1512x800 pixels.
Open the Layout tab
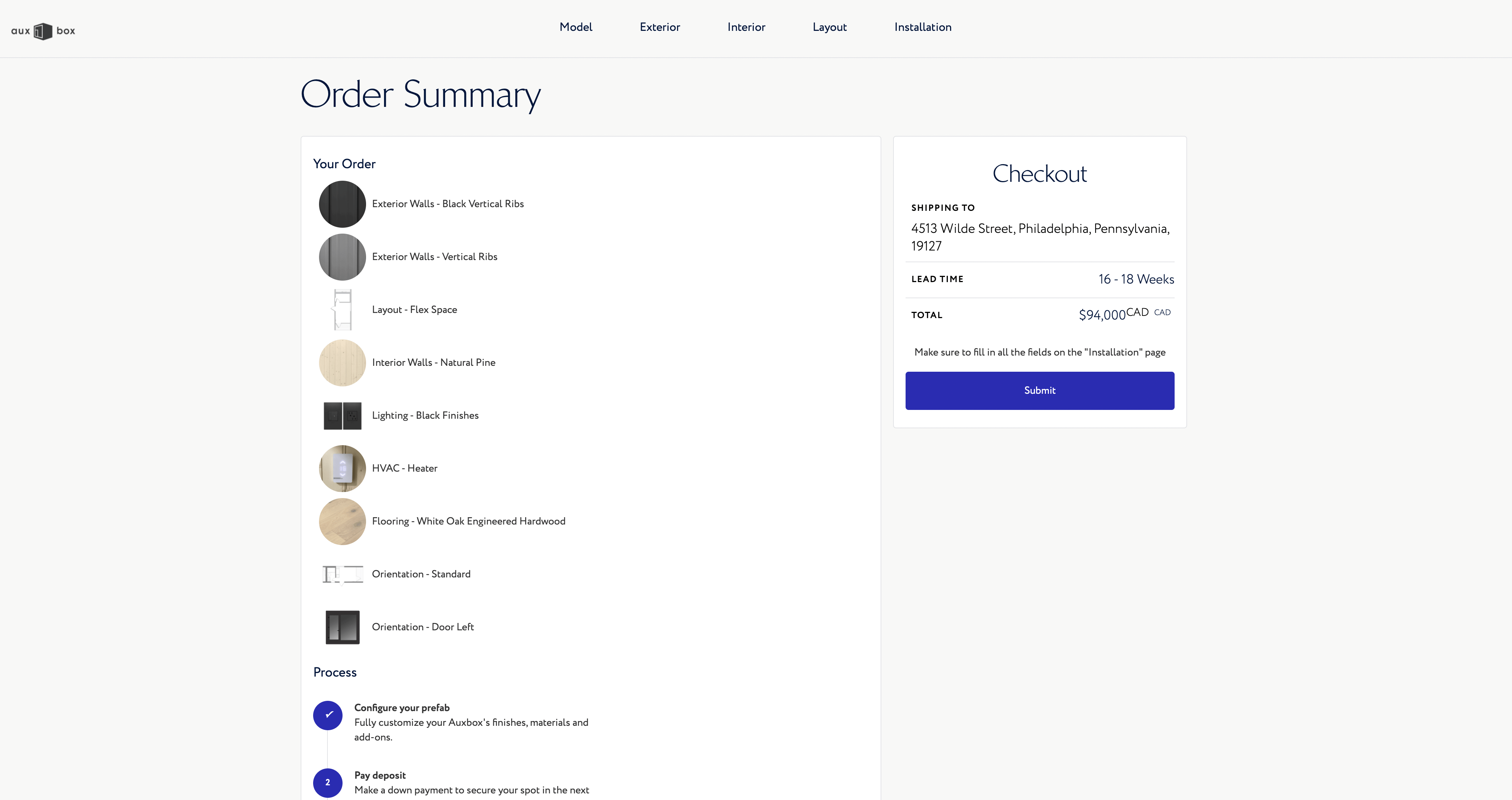click(830, 27)
